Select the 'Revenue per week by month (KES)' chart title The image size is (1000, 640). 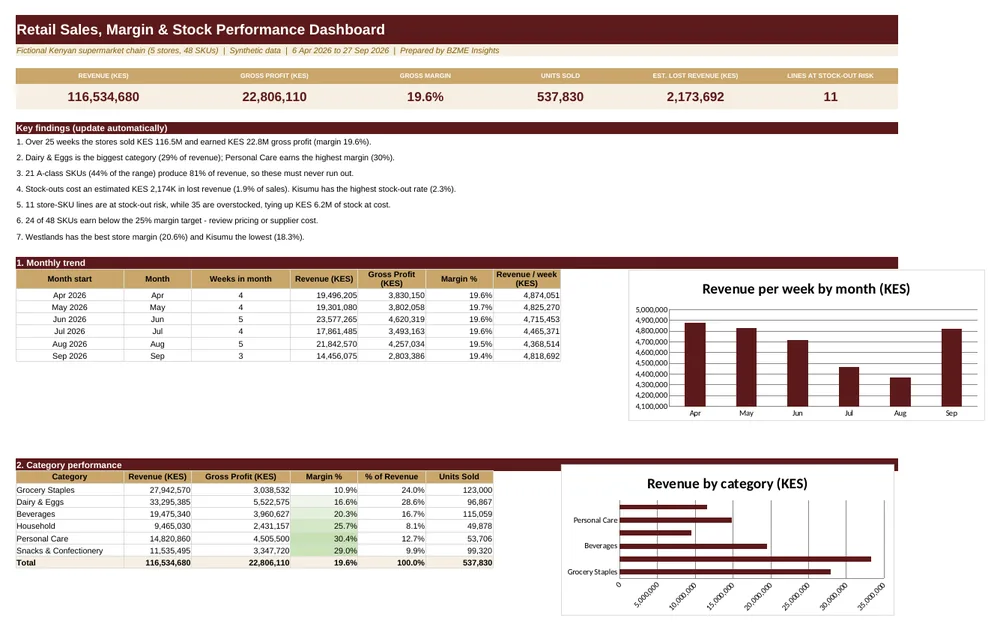[805, 289]
